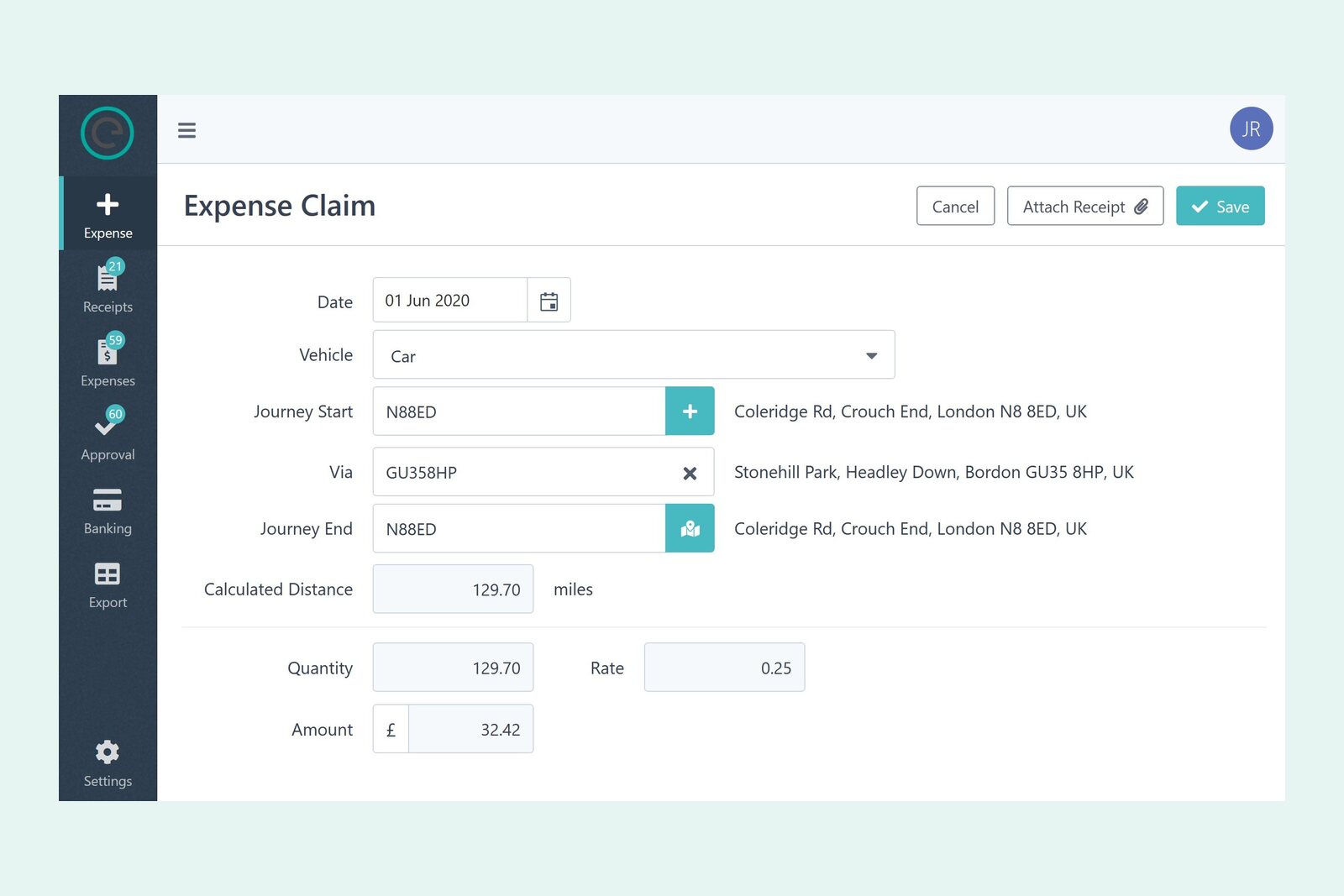Image resolution: width=1344 pixels, height=896 pixels.
Task: Remove the Via GU358HP stop
Action: click(690, 473)
